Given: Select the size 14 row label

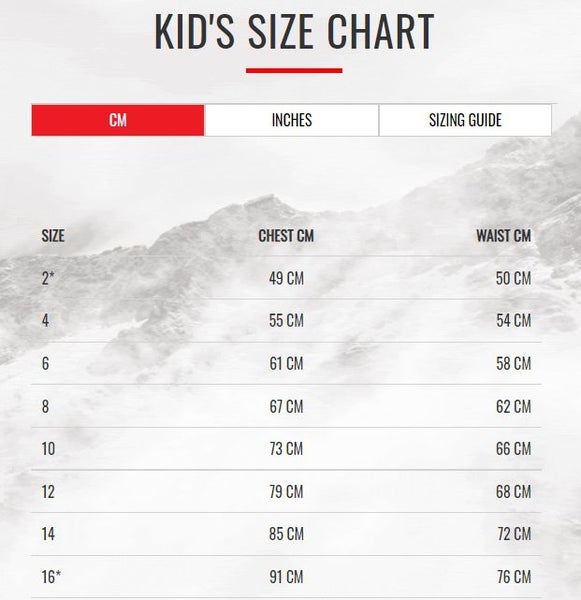Looking at the screenshot, I should [x=48, y=534].
